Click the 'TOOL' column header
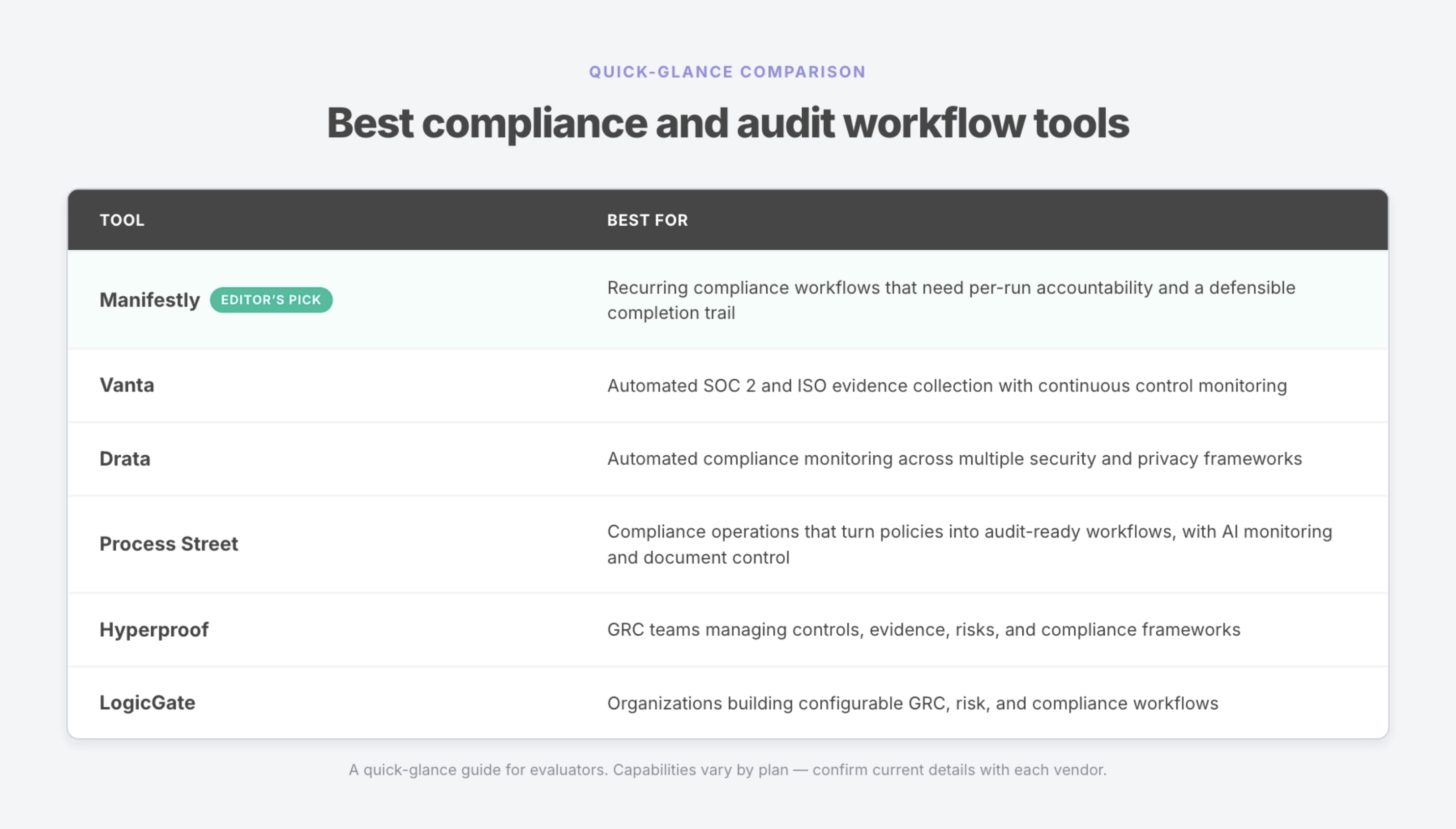Image resolution: width=1456 pixels, height=829 pixels. click(122, 220)
